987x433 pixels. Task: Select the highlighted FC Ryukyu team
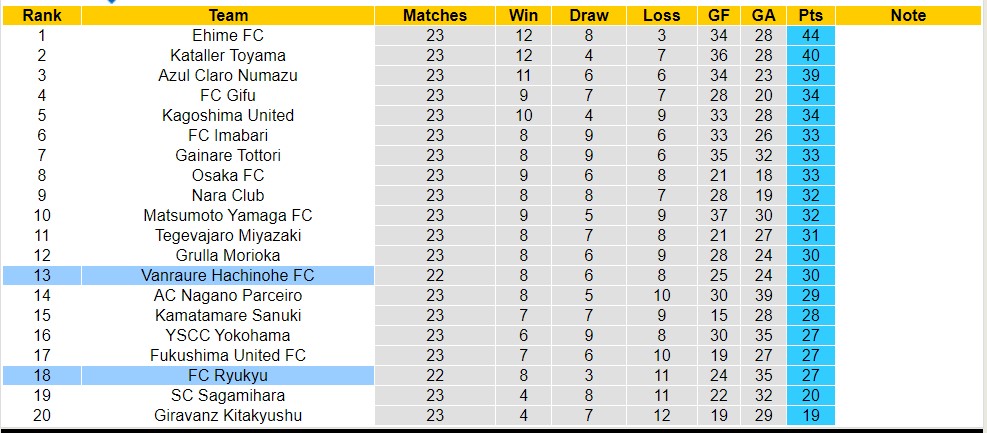point(228,375)
